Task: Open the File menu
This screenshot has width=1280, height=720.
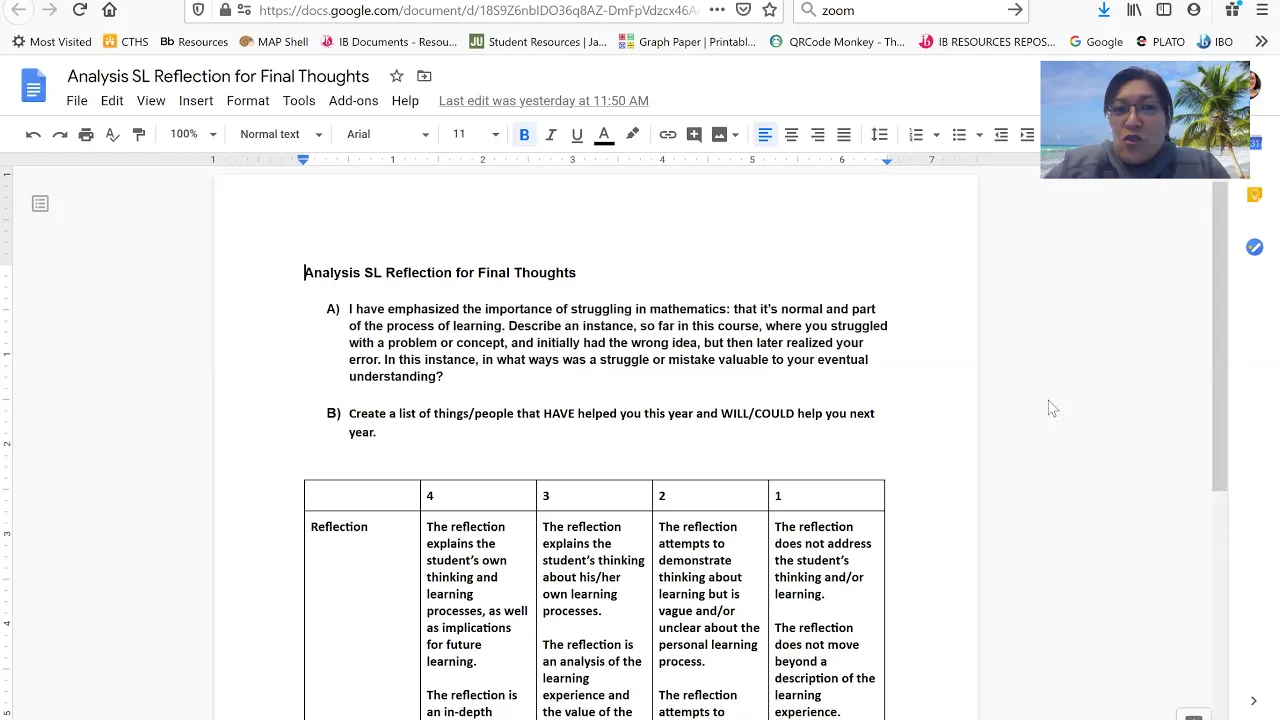Action: [77, 101]
